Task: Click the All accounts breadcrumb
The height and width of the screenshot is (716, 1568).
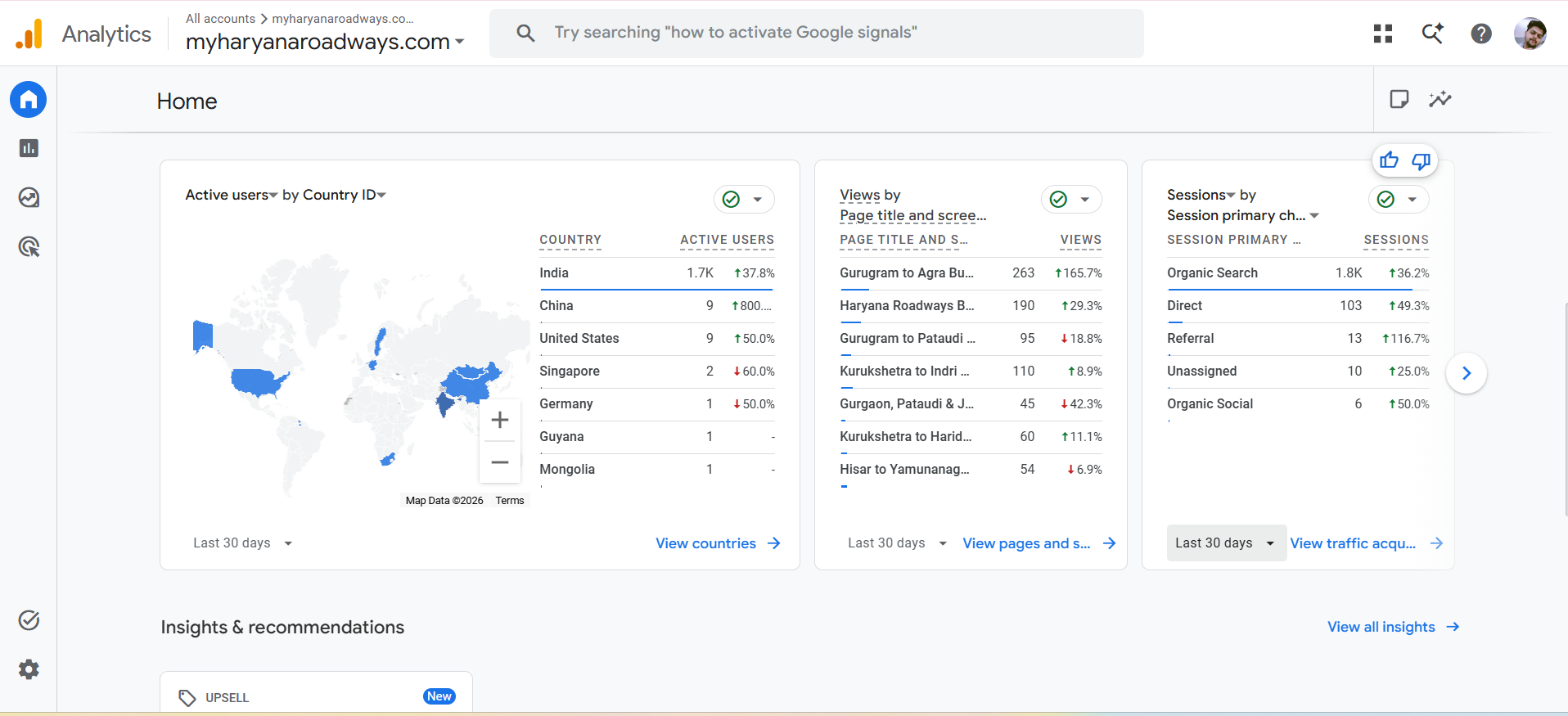Action: click(220, 18)
